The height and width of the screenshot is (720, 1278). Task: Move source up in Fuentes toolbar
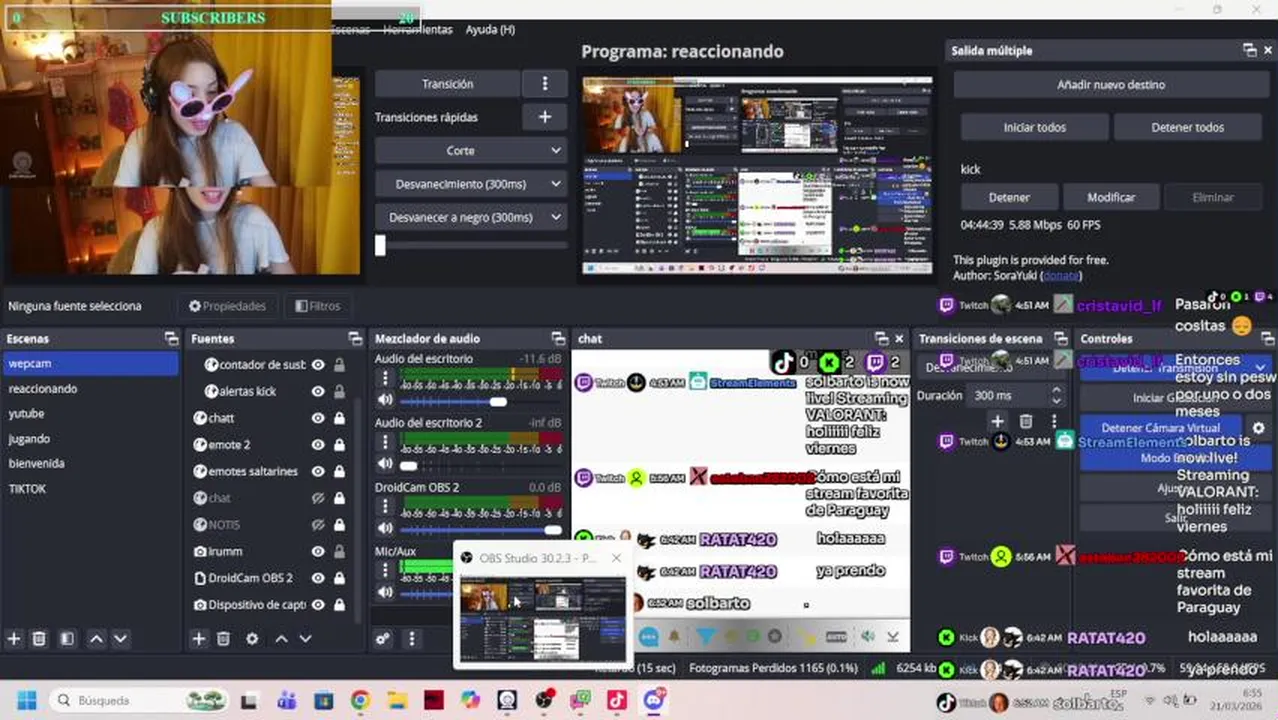281,638
